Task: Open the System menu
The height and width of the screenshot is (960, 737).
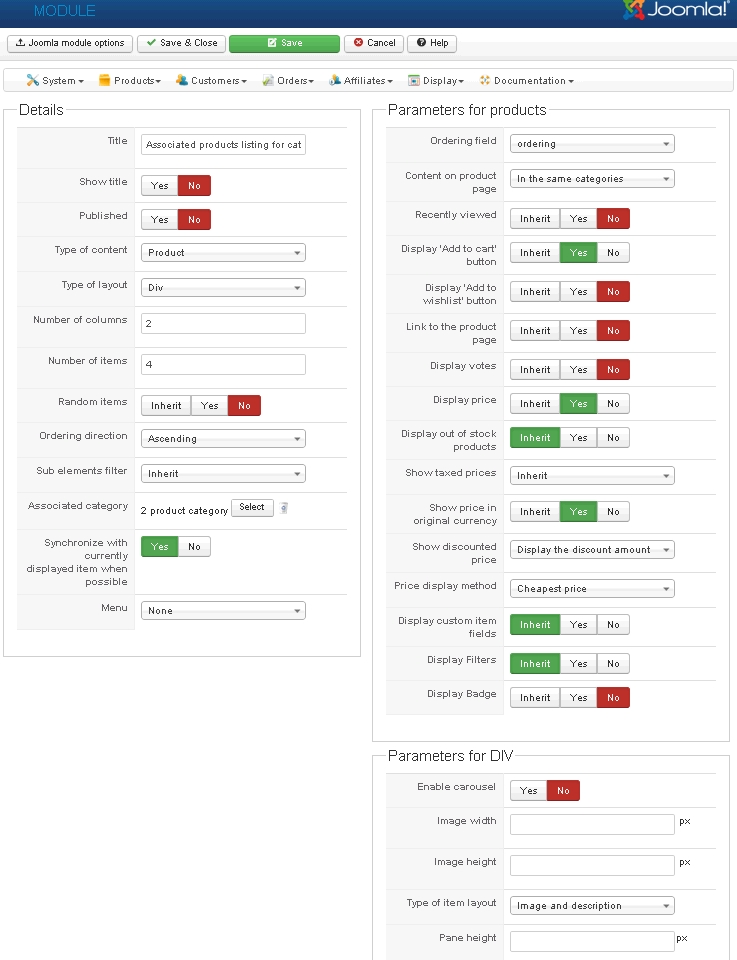Action: click(x=55, y=81)
